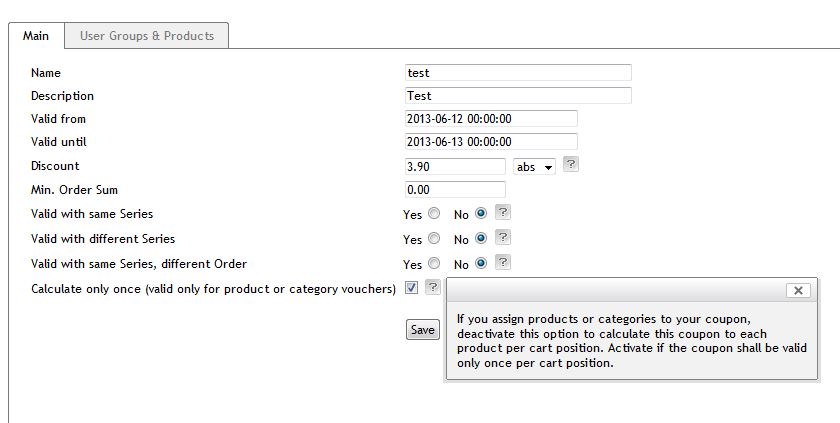Select Yes for Valid with same Series
The height and width of the screenshot is (423, 840).
point(433,214)
